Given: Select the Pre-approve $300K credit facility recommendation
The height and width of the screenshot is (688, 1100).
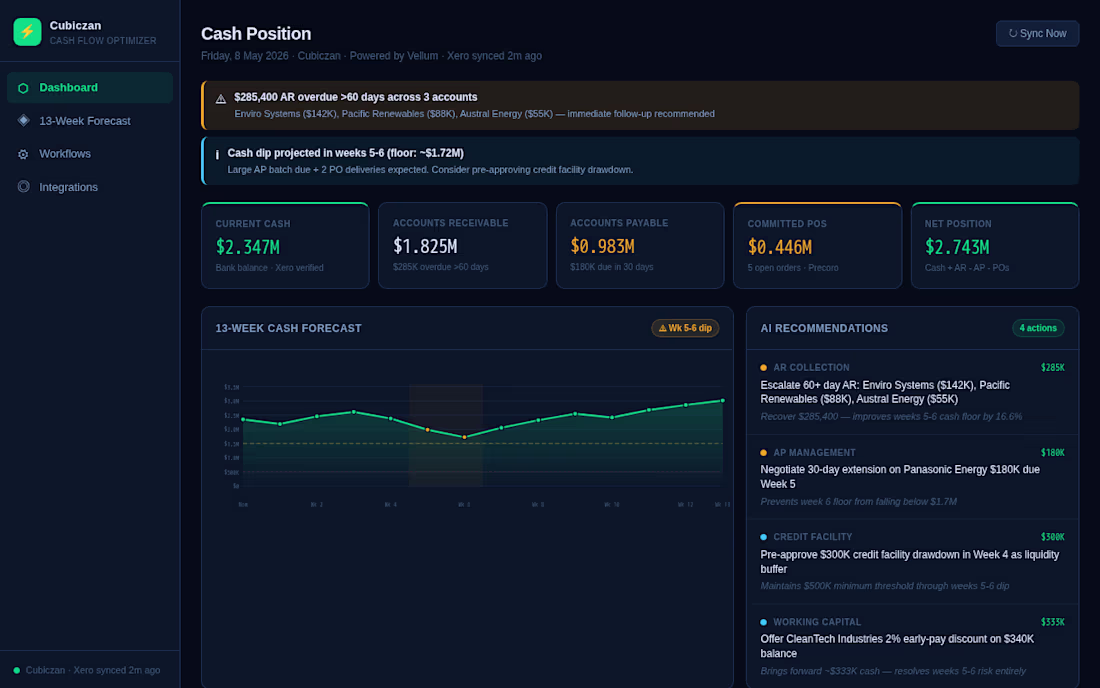Looking at the screenshot, I should click(x=912, y=562).
